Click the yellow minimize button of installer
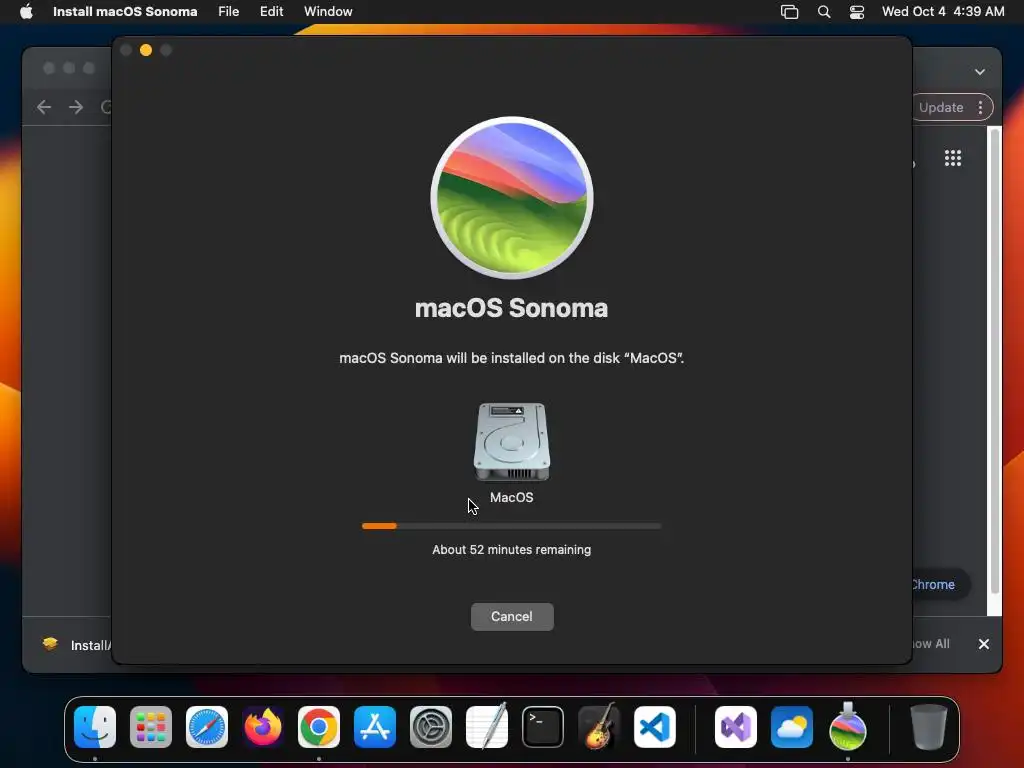 click(x=146, y=50)
